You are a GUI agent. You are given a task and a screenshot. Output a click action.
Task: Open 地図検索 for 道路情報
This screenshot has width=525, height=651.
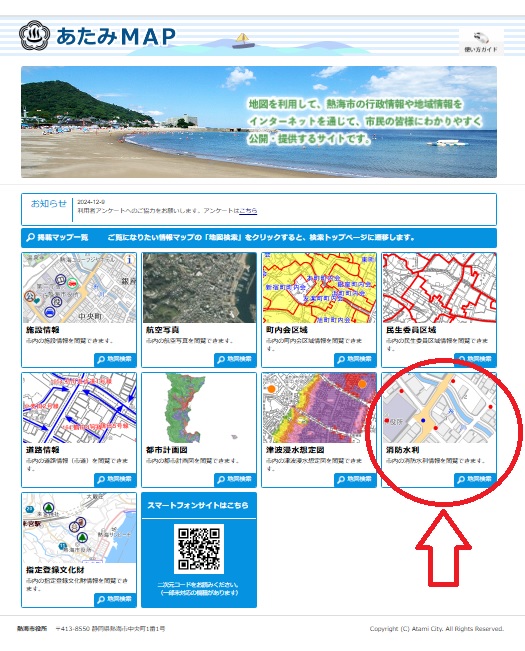(115, 480)
